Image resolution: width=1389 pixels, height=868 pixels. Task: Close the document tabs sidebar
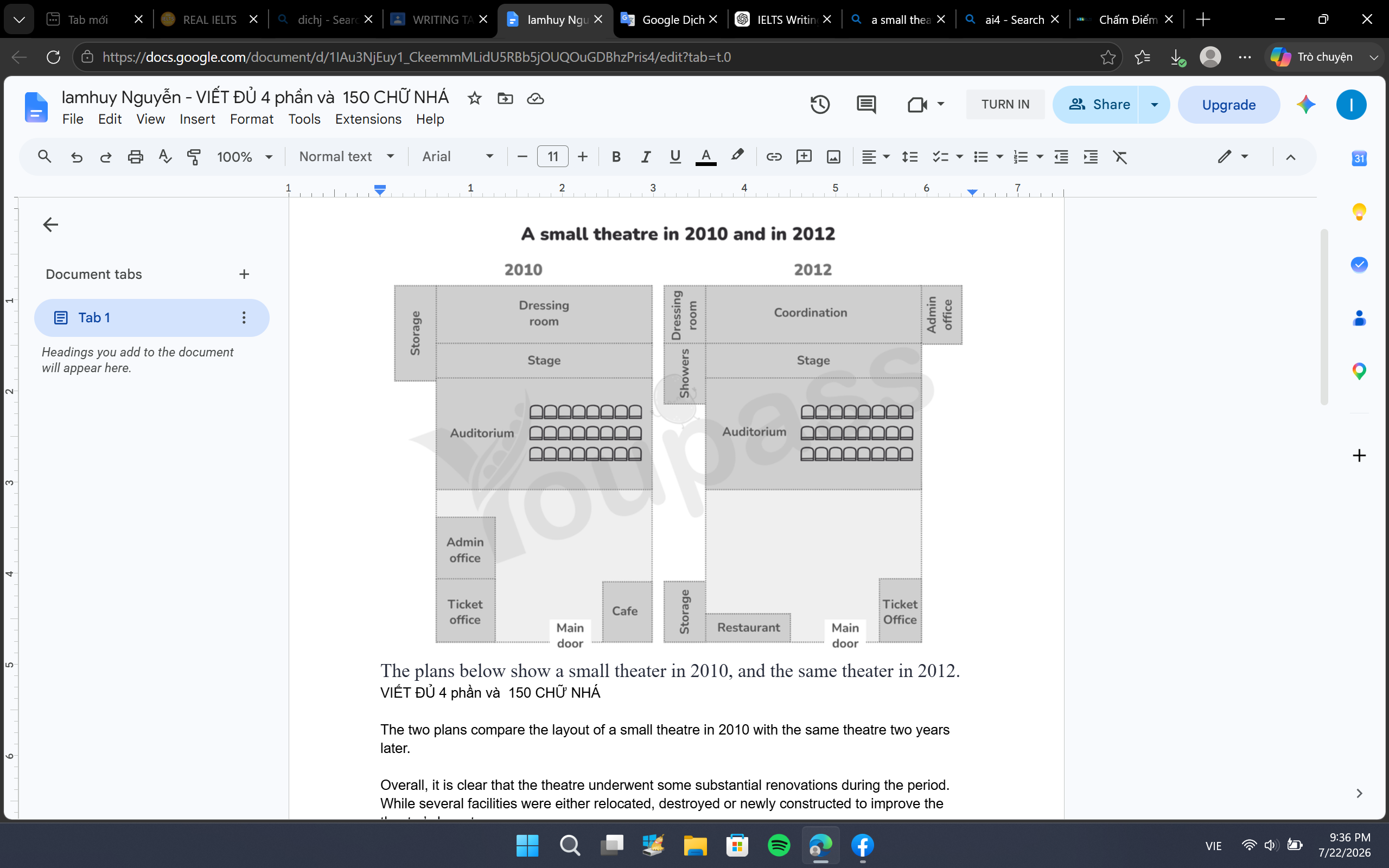(50, 225)
